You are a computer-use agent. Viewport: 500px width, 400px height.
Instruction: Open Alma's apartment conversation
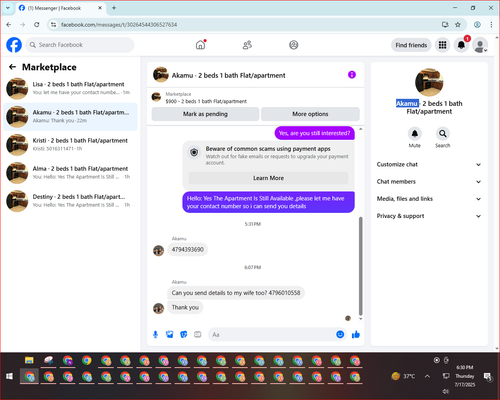pos(70,173)
